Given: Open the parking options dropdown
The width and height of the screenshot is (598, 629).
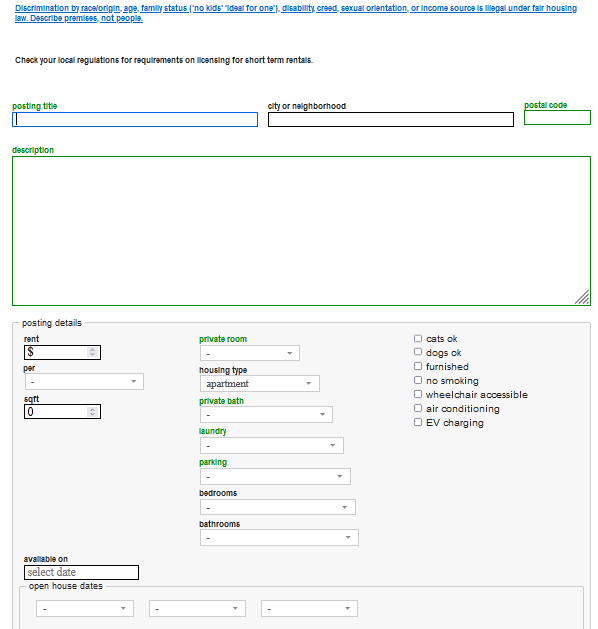Looking at the screenshot, I should (x=275, y=477).
